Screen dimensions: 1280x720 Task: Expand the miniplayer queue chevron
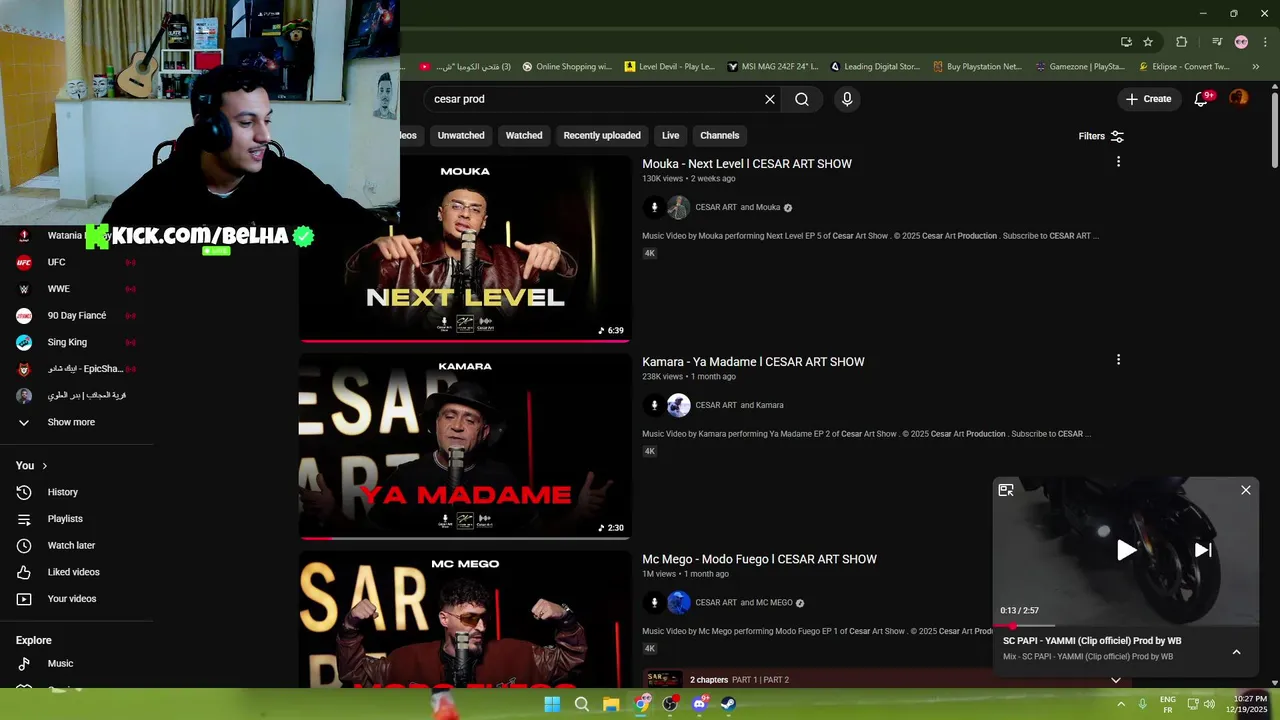click(1236, 652)
